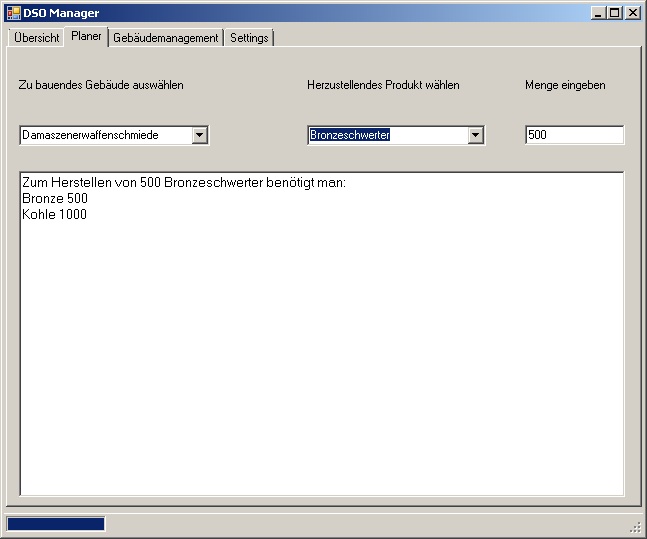Viewport: 647px width, 539px height.
Task: Expand the Damaszenerwaffenschmiede building dropdown arrow
Action: pos(200,135)
